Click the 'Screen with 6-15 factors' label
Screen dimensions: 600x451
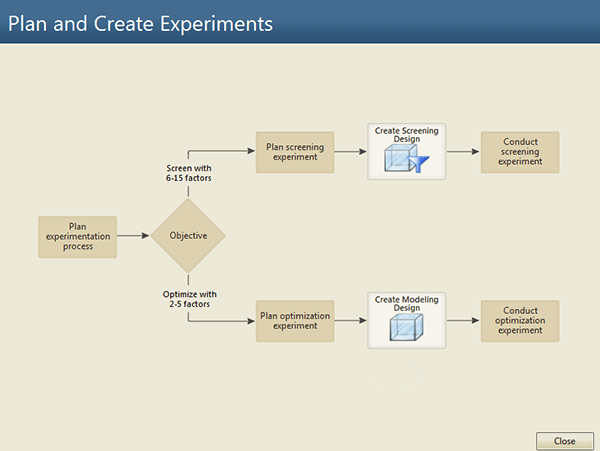tap(189, 172)
